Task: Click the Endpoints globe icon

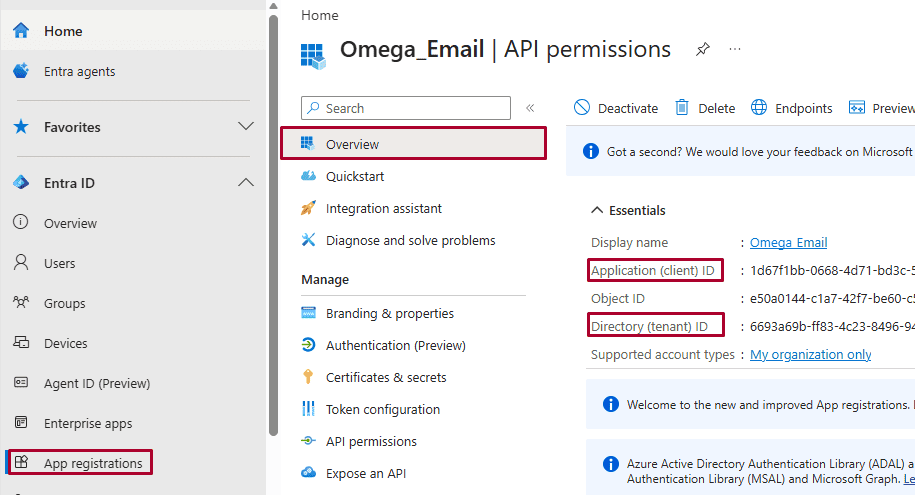Action: [x=759, y=107]
